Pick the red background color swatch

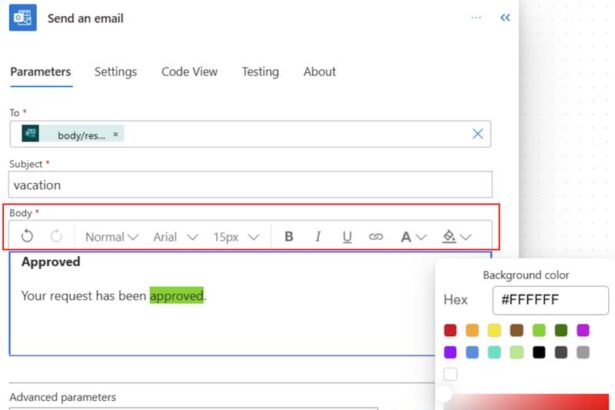tap(450, 330)
